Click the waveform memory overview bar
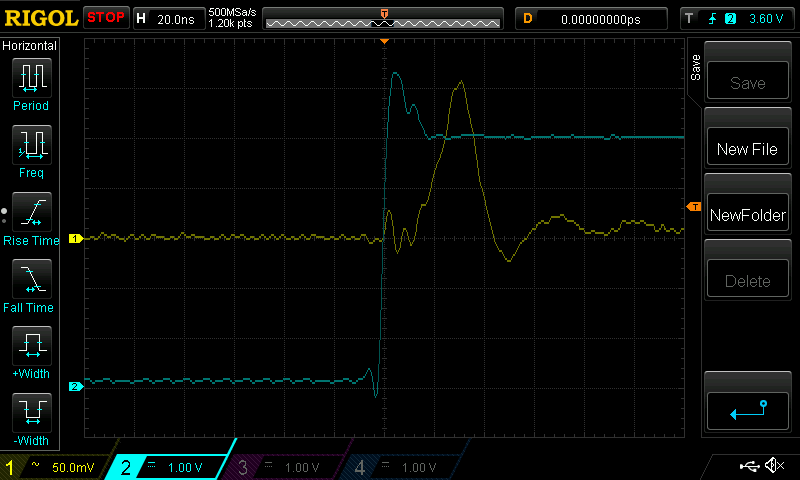The height and width of the screenshot is (480, 800). pyautogui.click(x=383, y=20)
